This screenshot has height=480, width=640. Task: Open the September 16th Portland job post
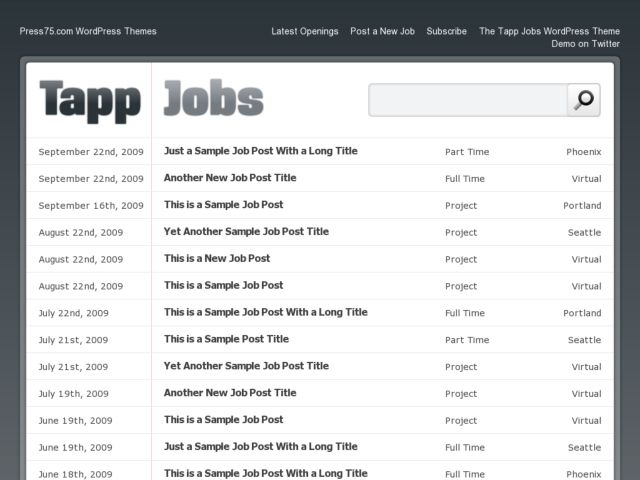(224, 205)
